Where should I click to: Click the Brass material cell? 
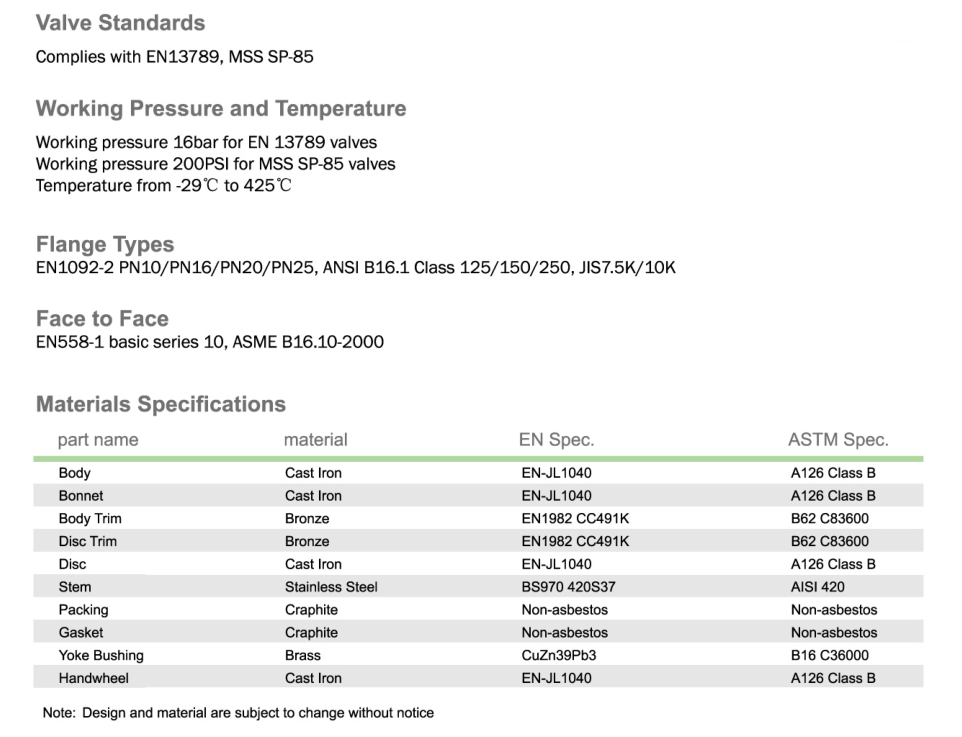pos(303,656)
